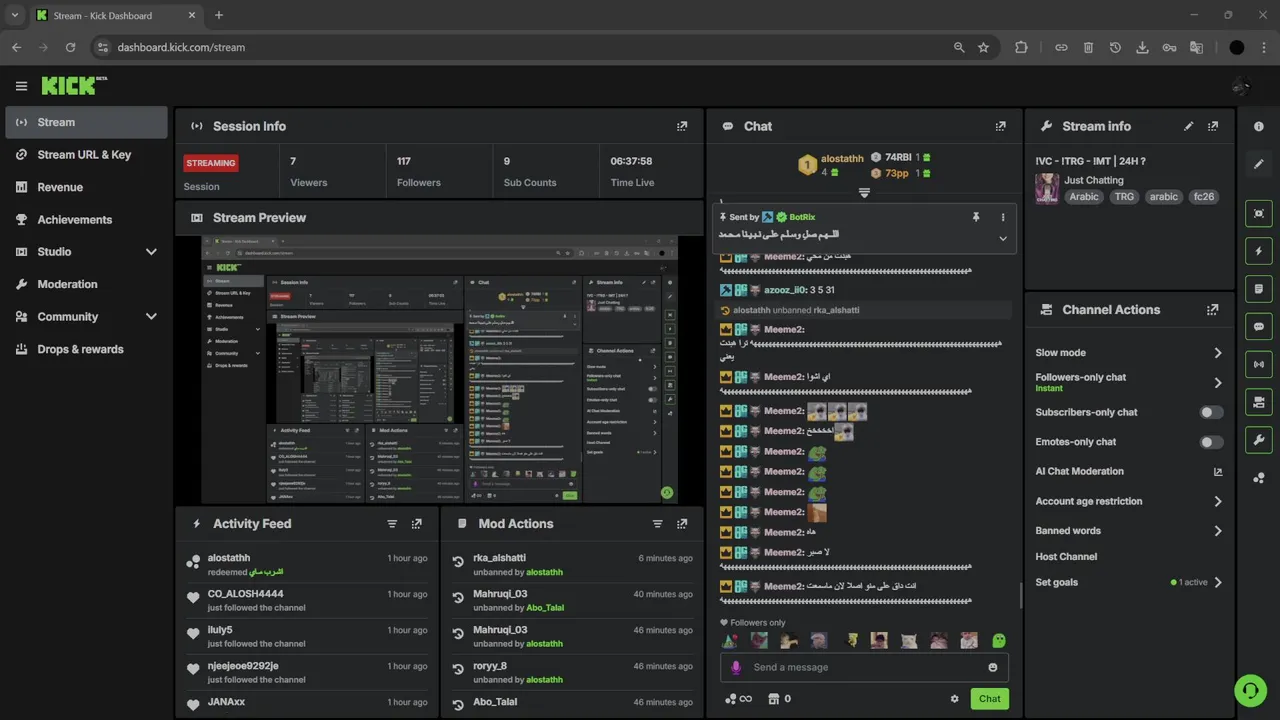Toggle the document mod-actions widget icon in sidebar
Viewport: 1280px width, 720px height.
(1259, 289)
